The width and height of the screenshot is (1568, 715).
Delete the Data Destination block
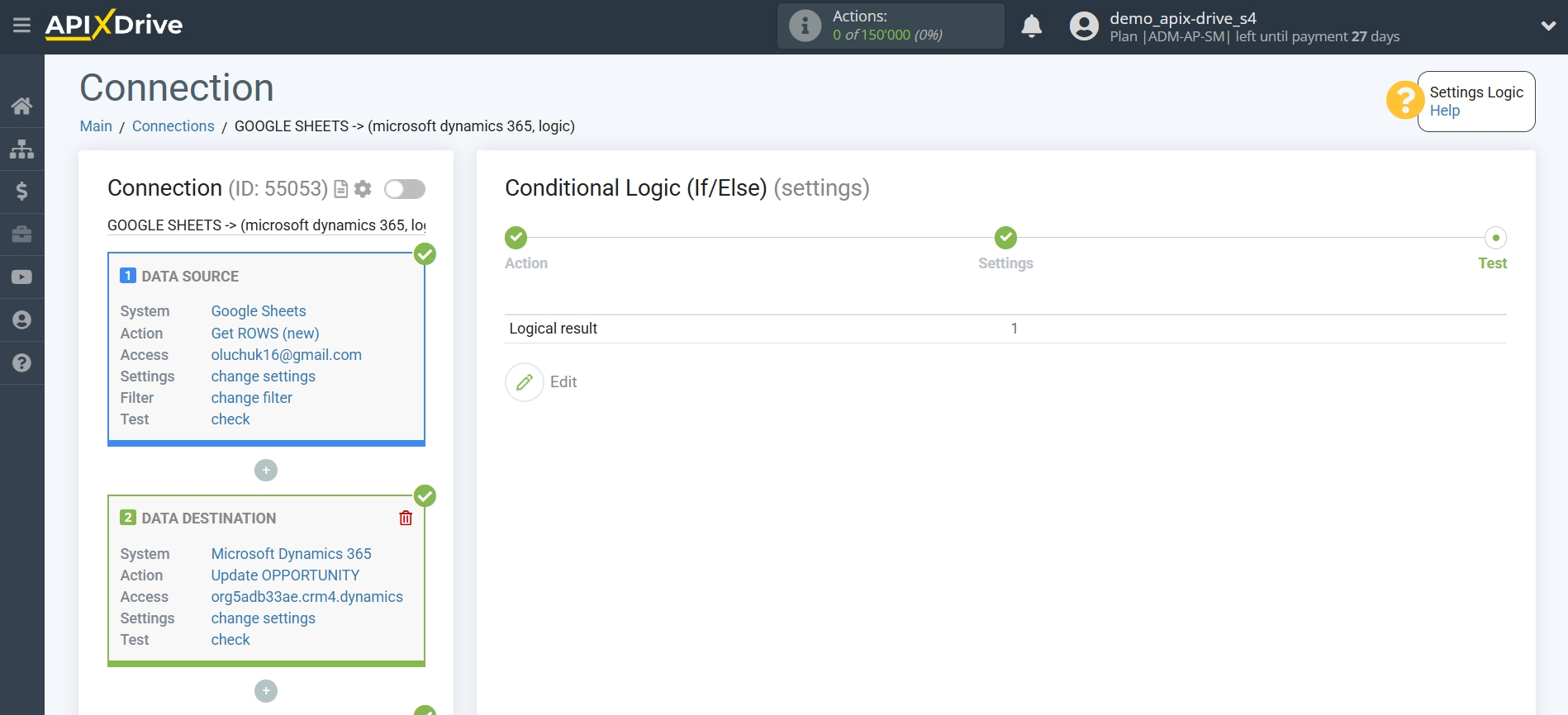[406, 518]
